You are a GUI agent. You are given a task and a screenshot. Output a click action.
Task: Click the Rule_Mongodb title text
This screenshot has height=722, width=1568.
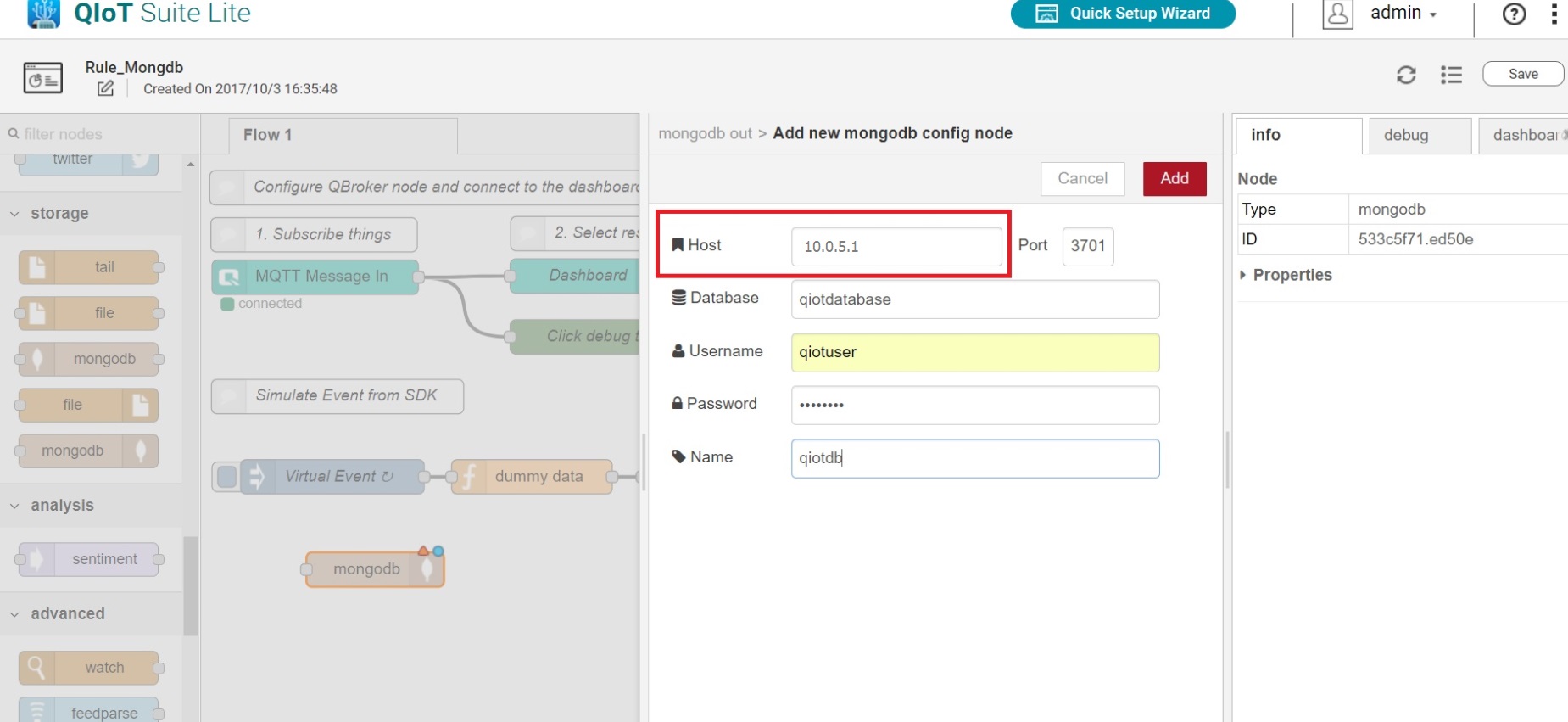pos(134,68)
